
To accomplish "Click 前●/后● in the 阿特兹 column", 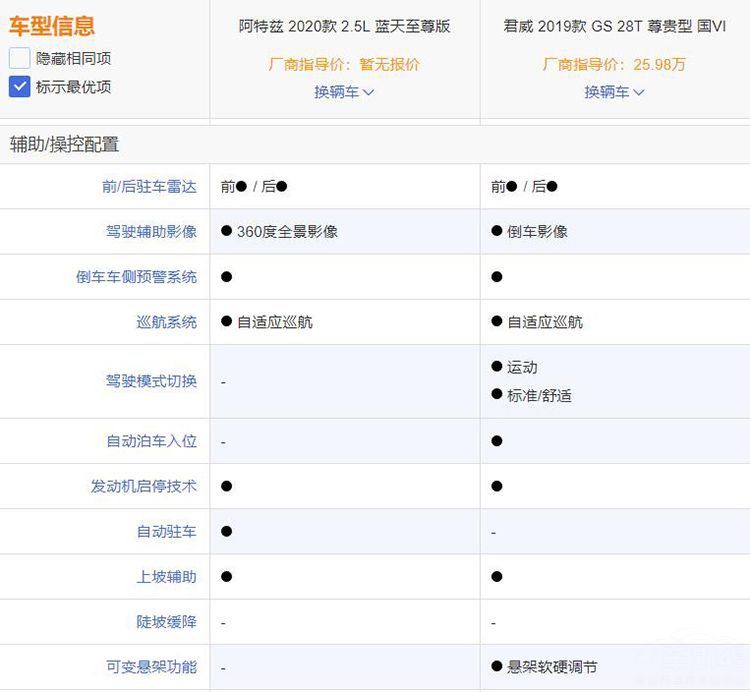I will tap(254, 187).
